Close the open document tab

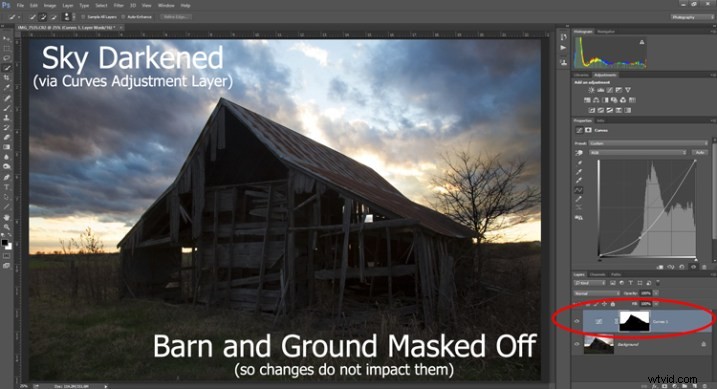(x=121, y=27)
